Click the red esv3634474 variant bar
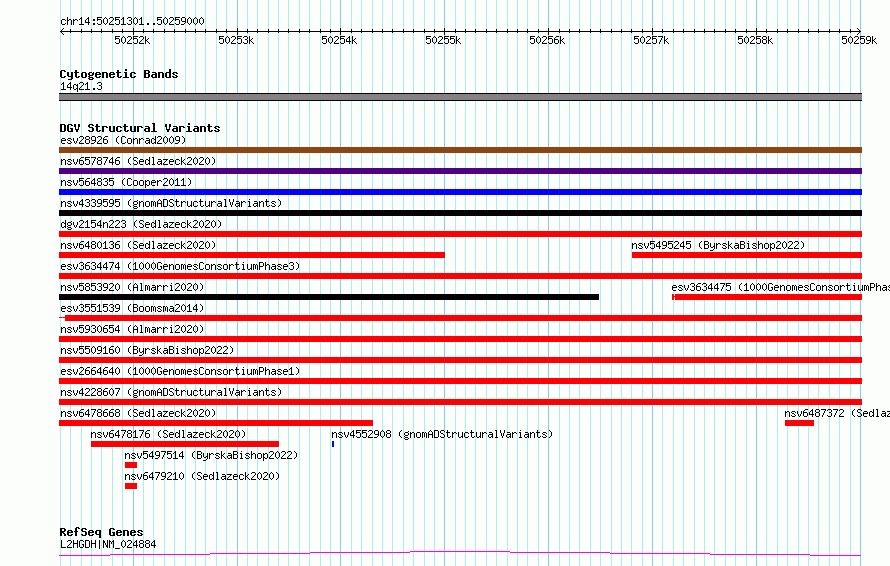The width and height of the screenshot is (890, 566). (x=460, y=276)
